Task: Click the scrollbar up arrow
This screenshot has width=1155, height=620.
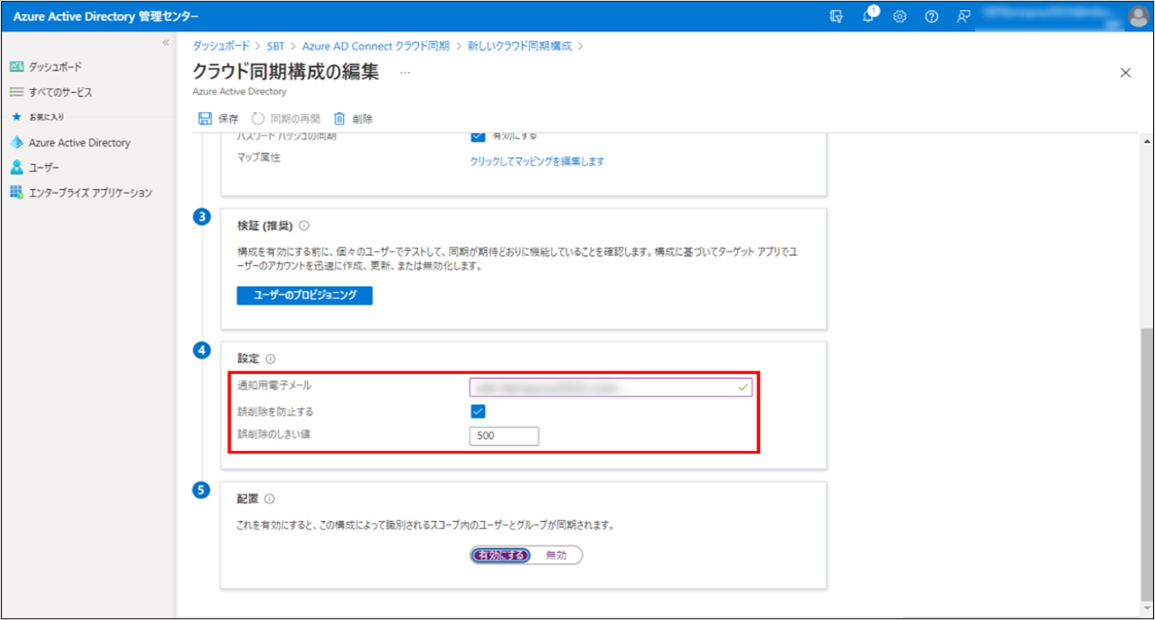Action: [x=1147, y=141]
